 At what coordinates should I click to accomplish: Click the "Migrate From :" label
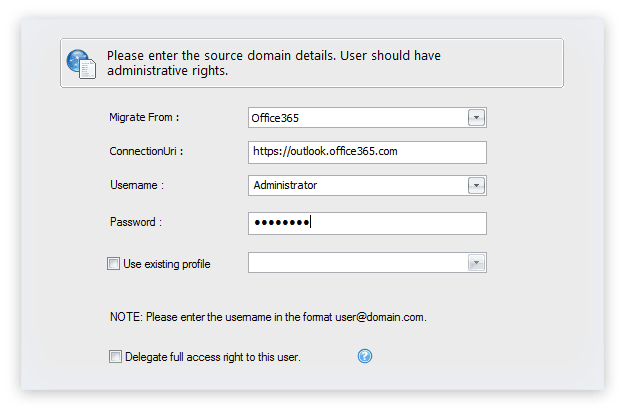143,117
